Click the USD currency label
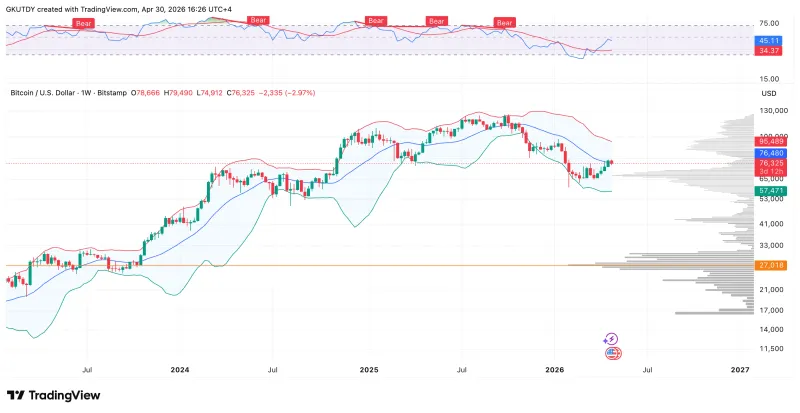Screen dimensions: 800x413 click(x=769, y=93)
